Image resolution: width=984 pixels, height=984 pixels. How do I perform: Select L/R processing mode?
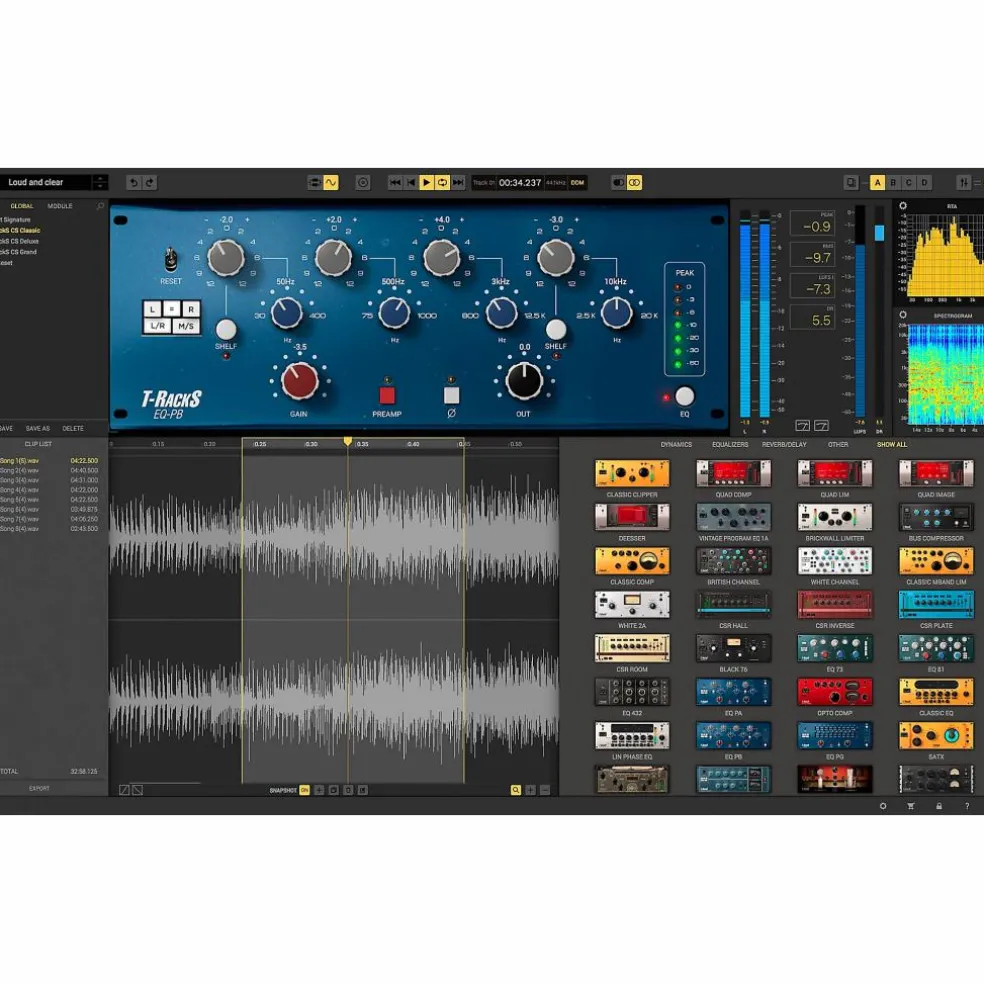click(158, 326)
